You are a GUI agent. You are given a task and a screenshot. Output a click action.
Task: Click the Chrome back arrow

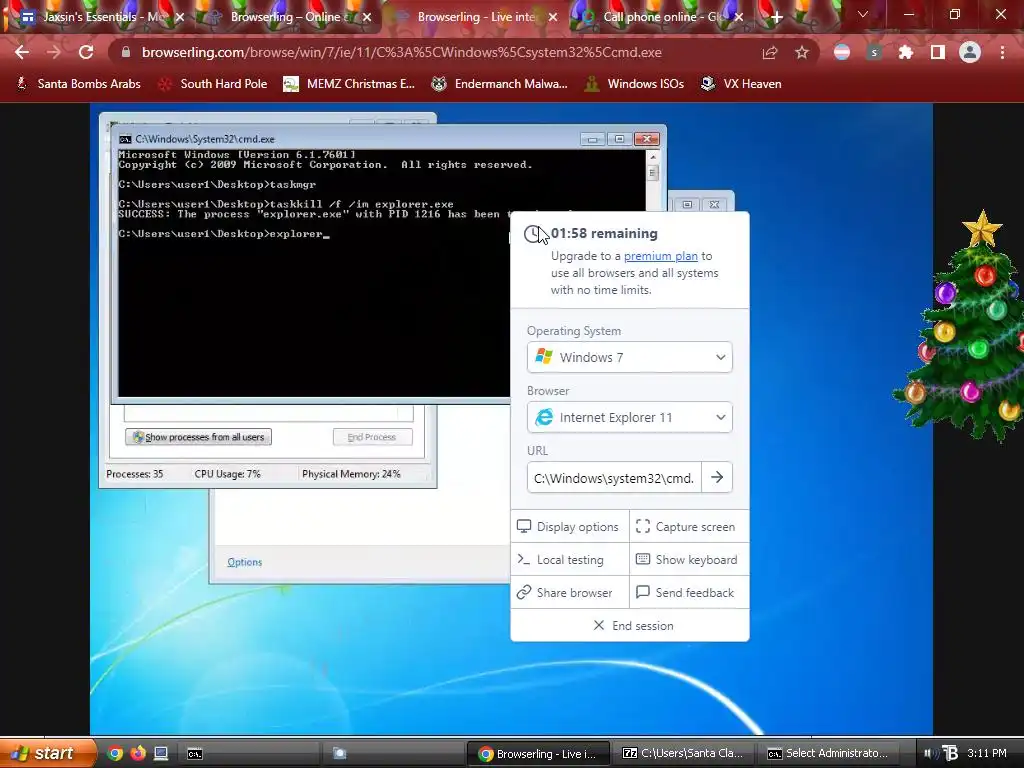22,52
